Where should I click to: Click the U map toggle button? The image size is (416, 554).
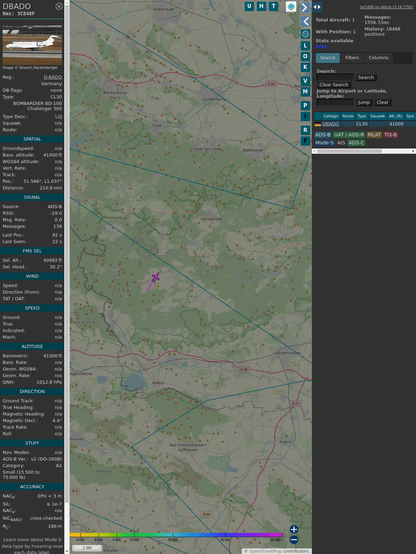[x=249, y=6]
